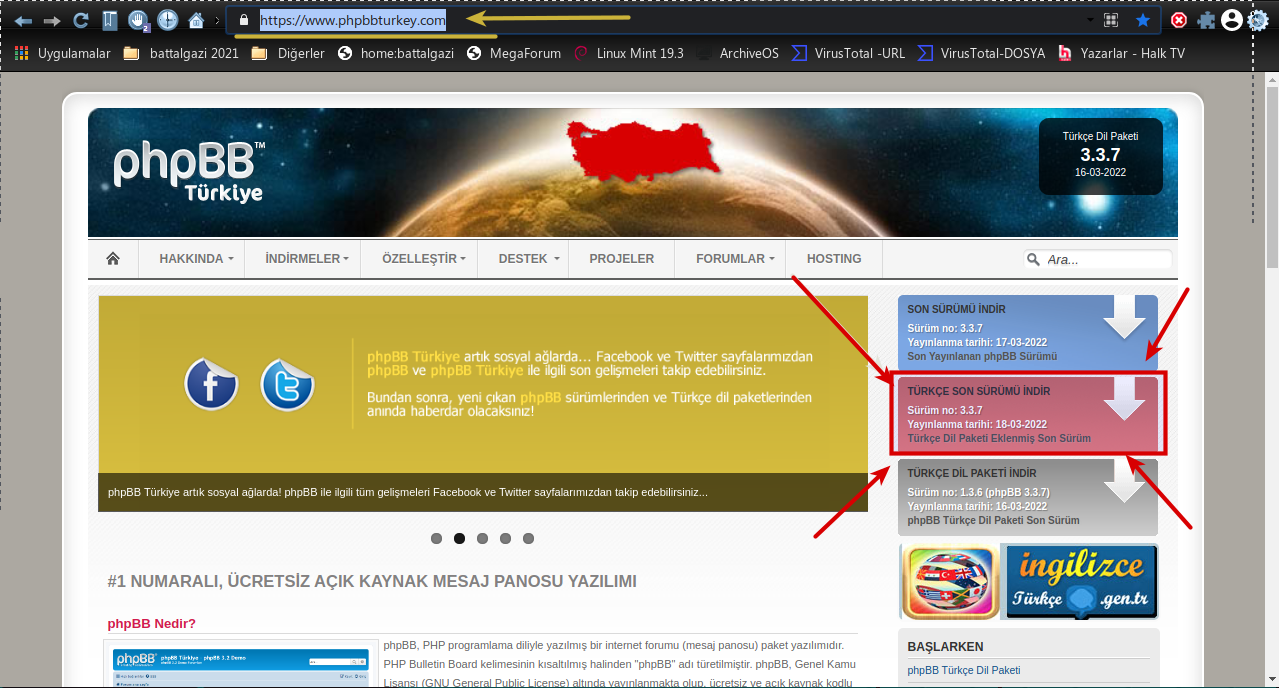Go back with the browser back arrow

[24, 20]
